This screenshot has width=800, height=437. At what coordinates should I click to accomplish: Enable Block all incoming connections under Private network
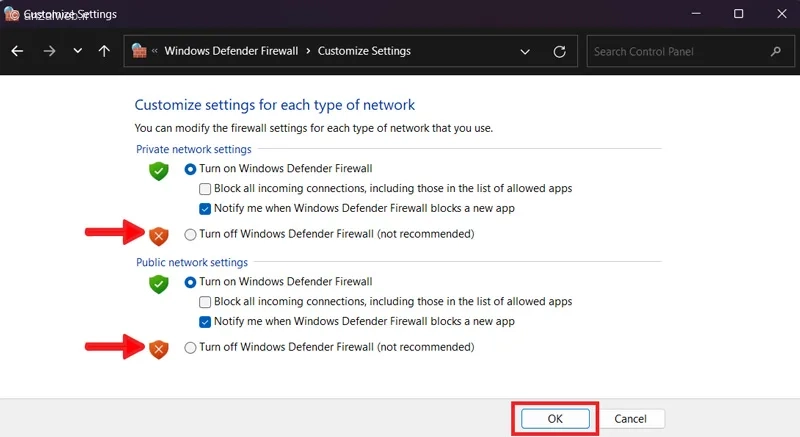click(205, 189)
